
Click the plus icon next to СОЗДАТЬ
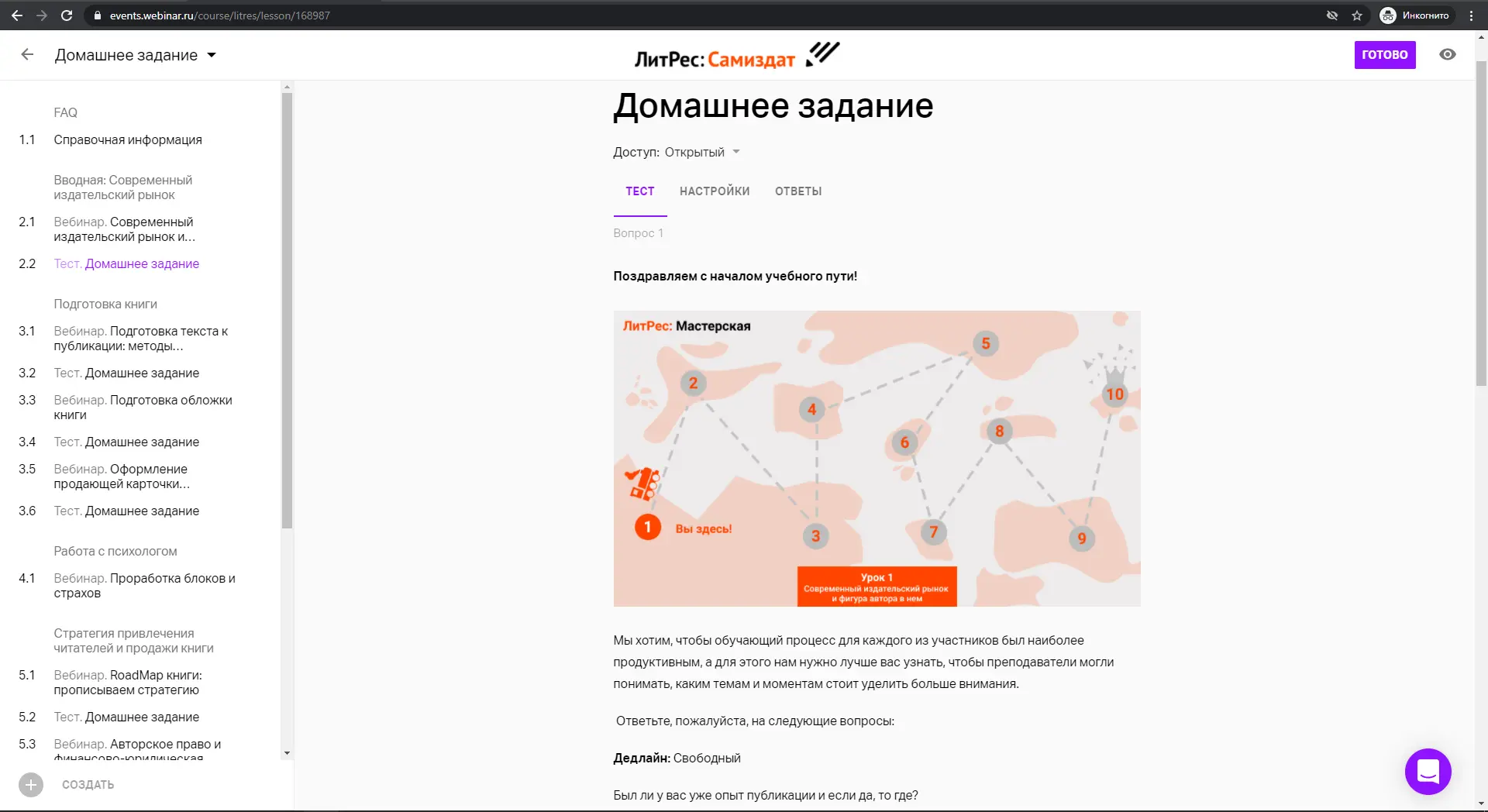click(31, 785)
